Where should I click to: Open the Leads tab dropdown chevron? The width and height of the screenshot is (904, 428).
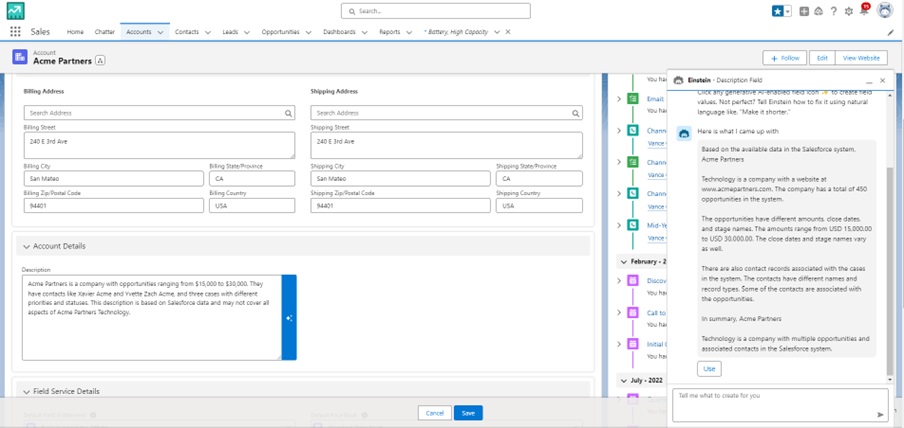click(x=247, y=32)
